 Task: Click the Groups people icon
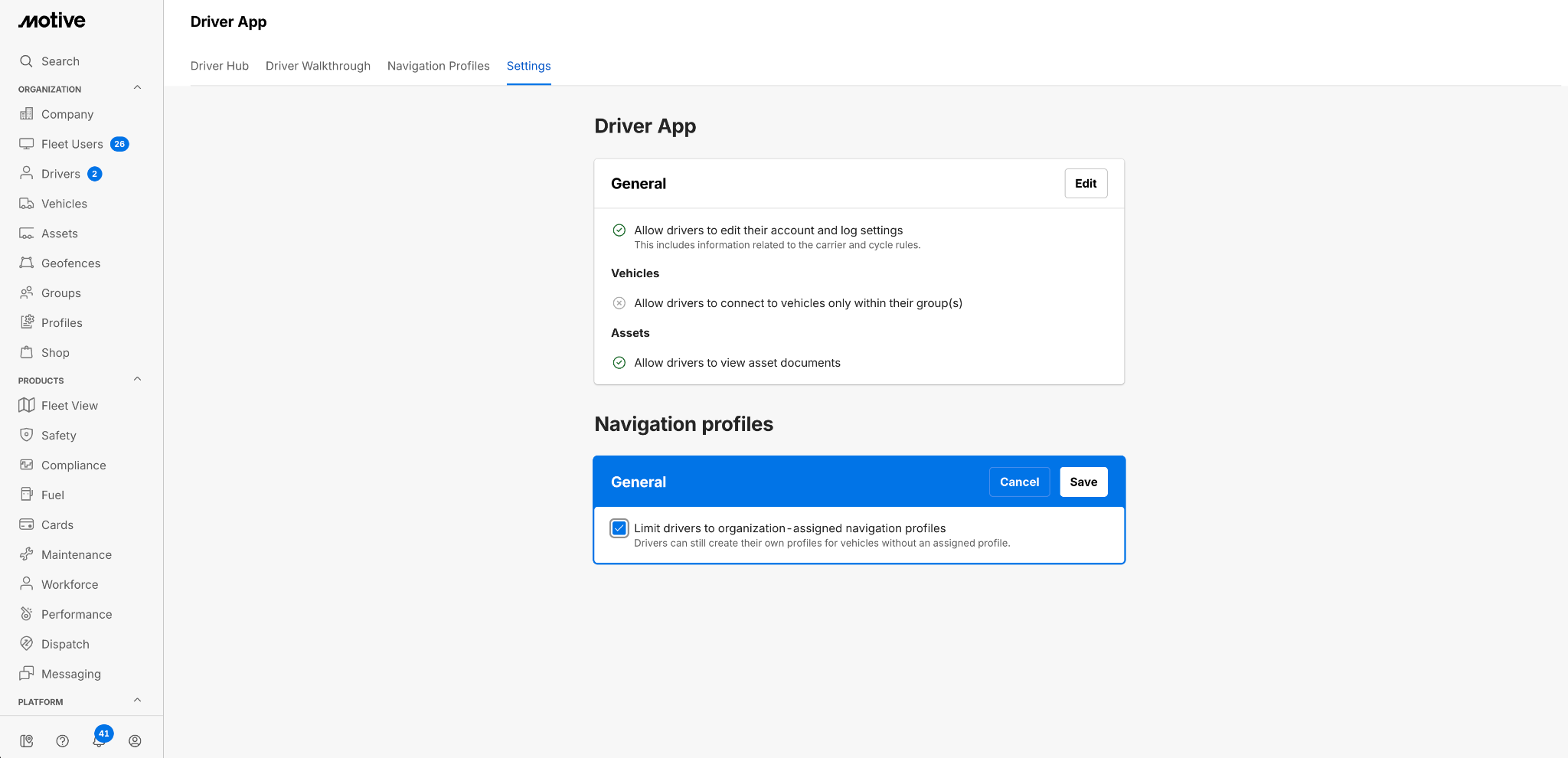26,293
